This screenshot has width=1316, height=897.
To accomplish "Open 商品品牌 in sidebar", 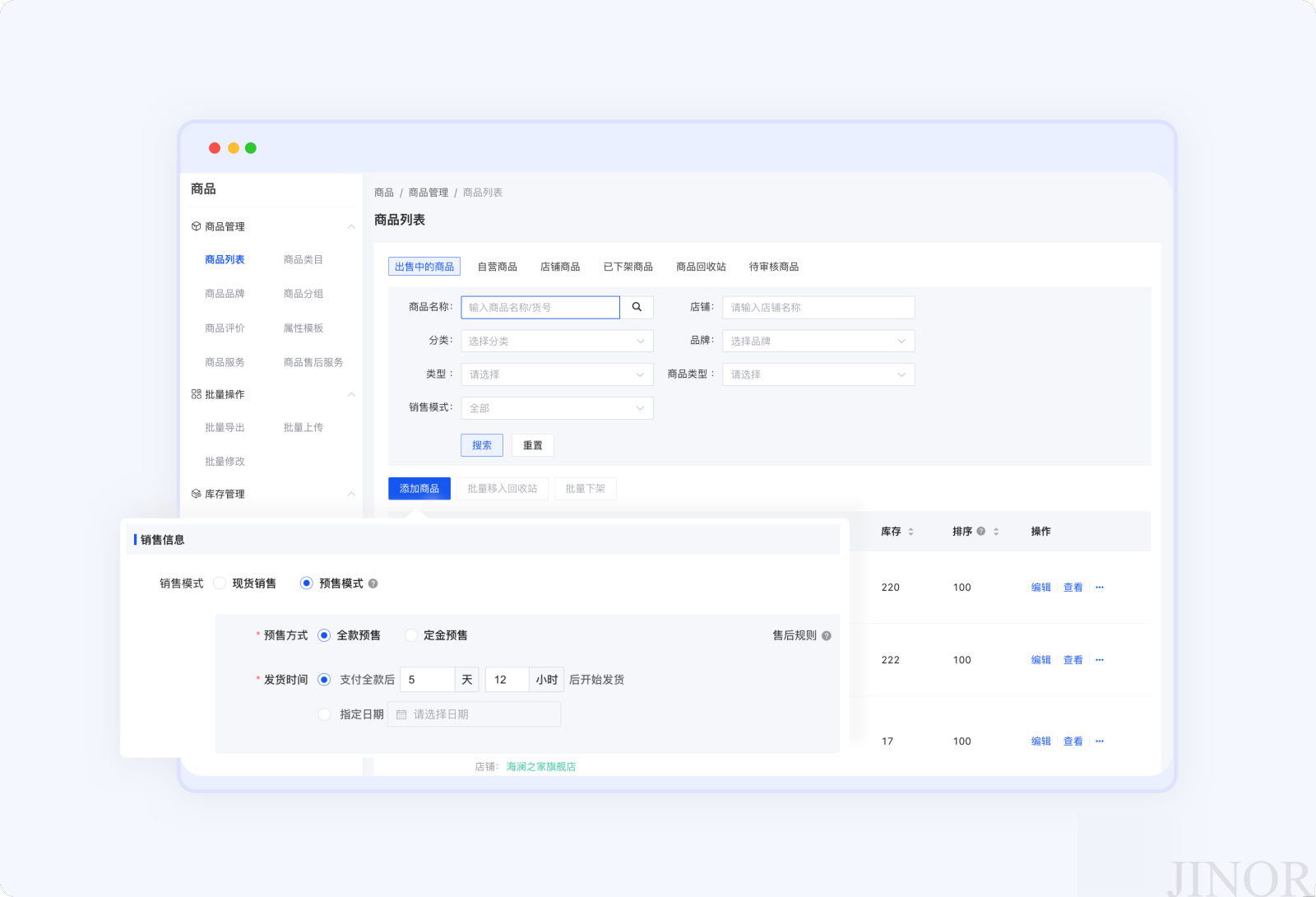I will click(x=225, y=294).
